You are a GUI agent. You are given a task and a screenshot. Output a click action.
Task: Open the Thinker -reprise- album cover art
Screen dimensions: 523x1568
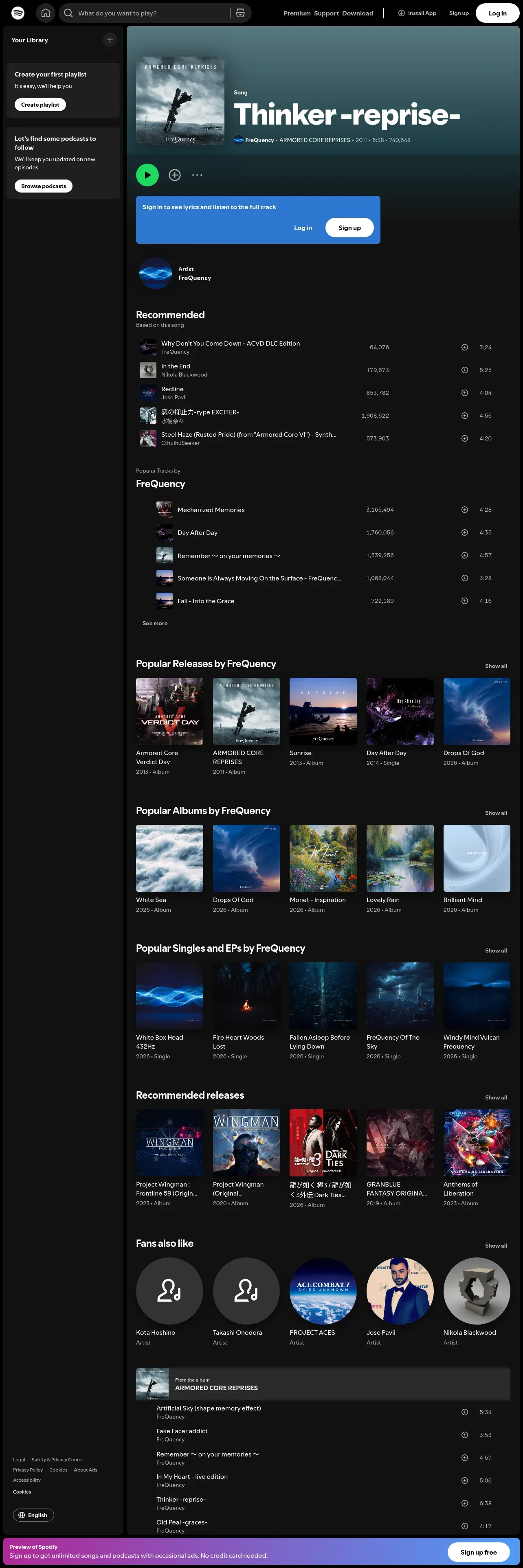[180, 102]
